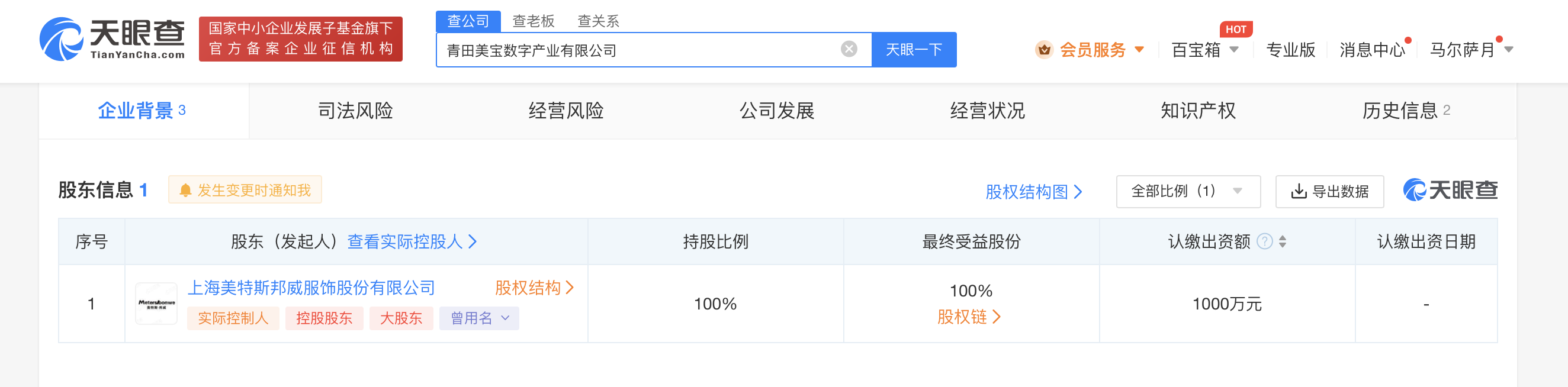Click the question mark help icon by 认缴出资额
This screenshot has height=387, width=1568.
[x=1264, y=241]
